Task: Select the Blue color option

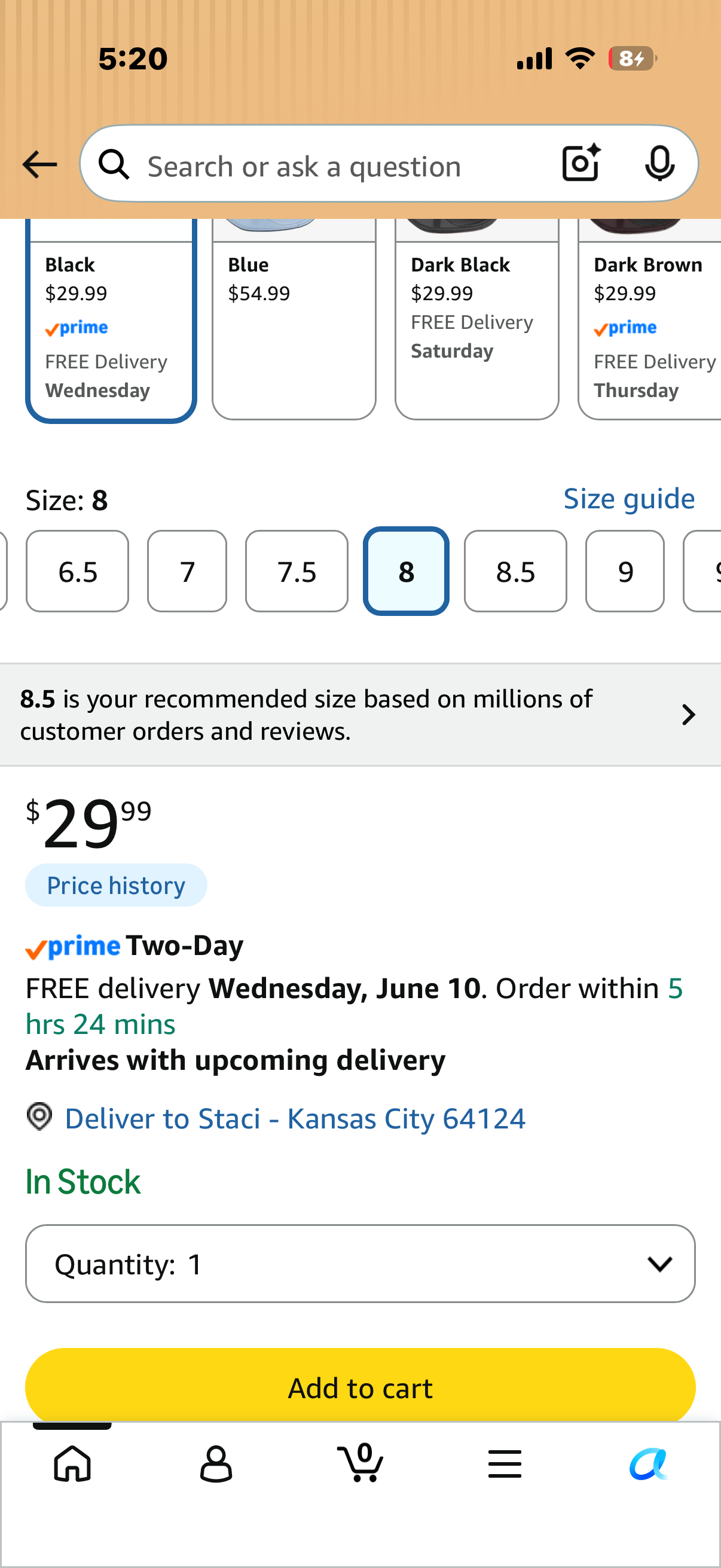Action: [294, 319]
